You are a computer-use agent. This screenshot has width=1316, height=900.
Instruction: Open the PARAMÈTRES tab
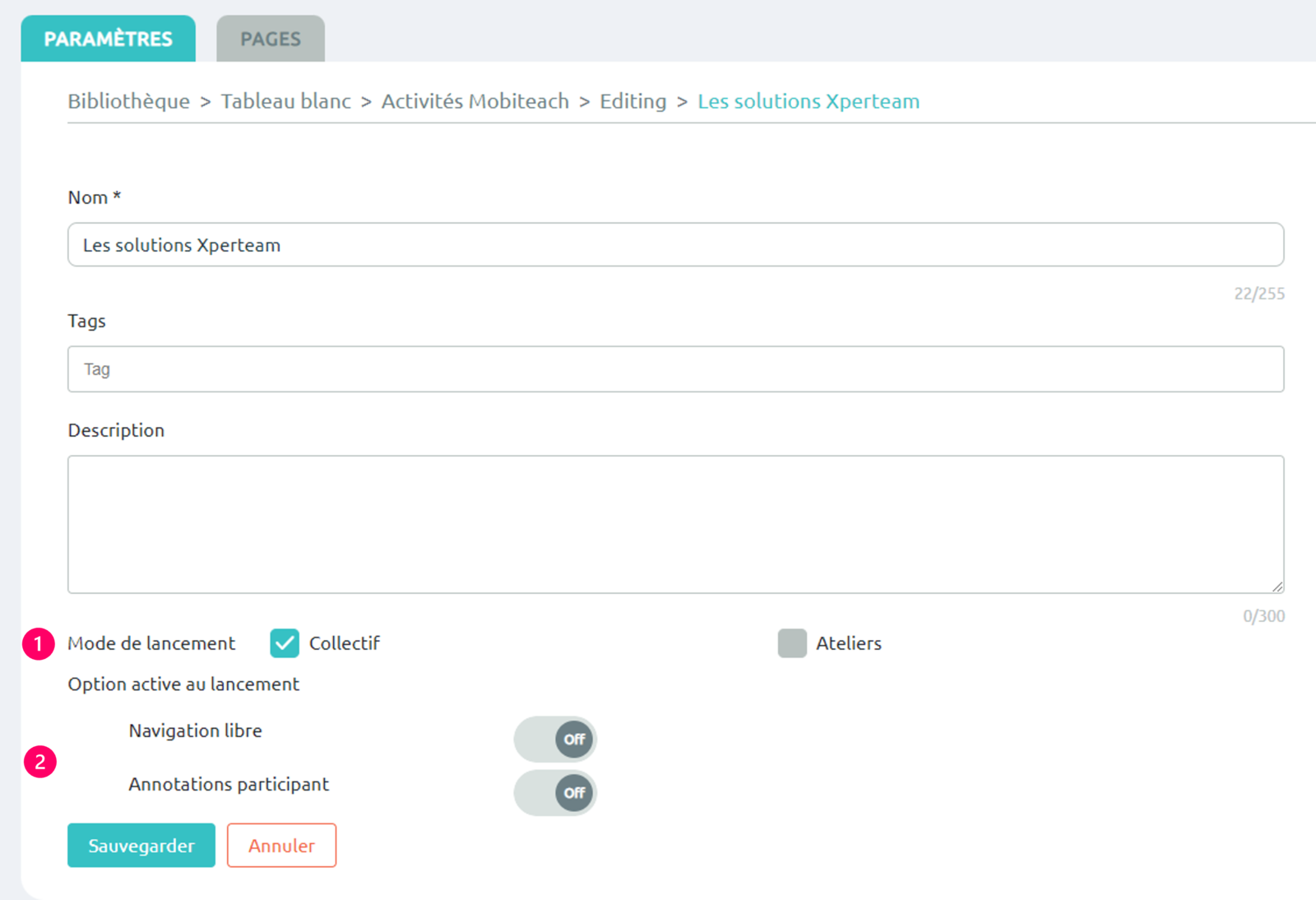point(109,39)
